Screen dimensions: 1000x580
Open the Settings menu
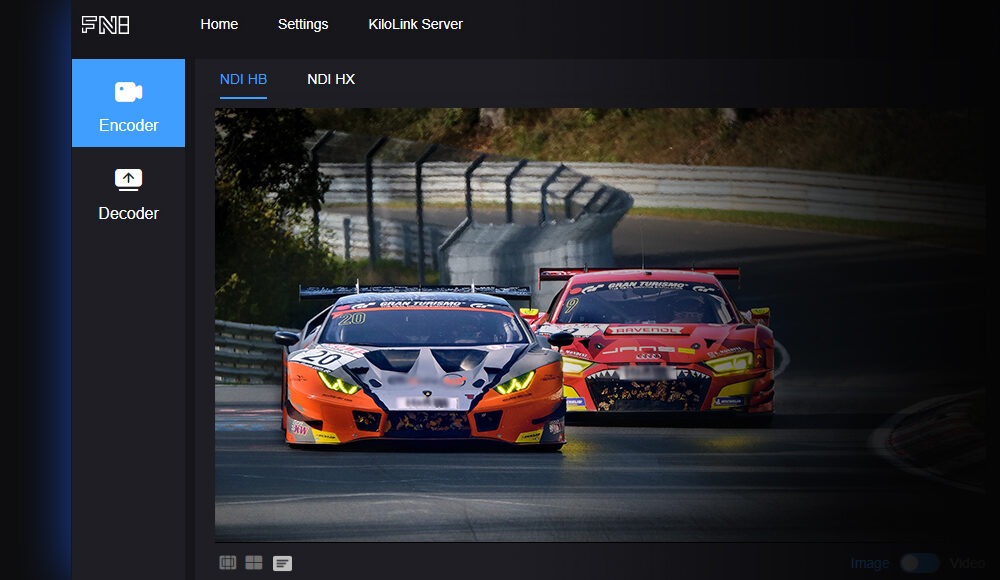tap(303, 24)
